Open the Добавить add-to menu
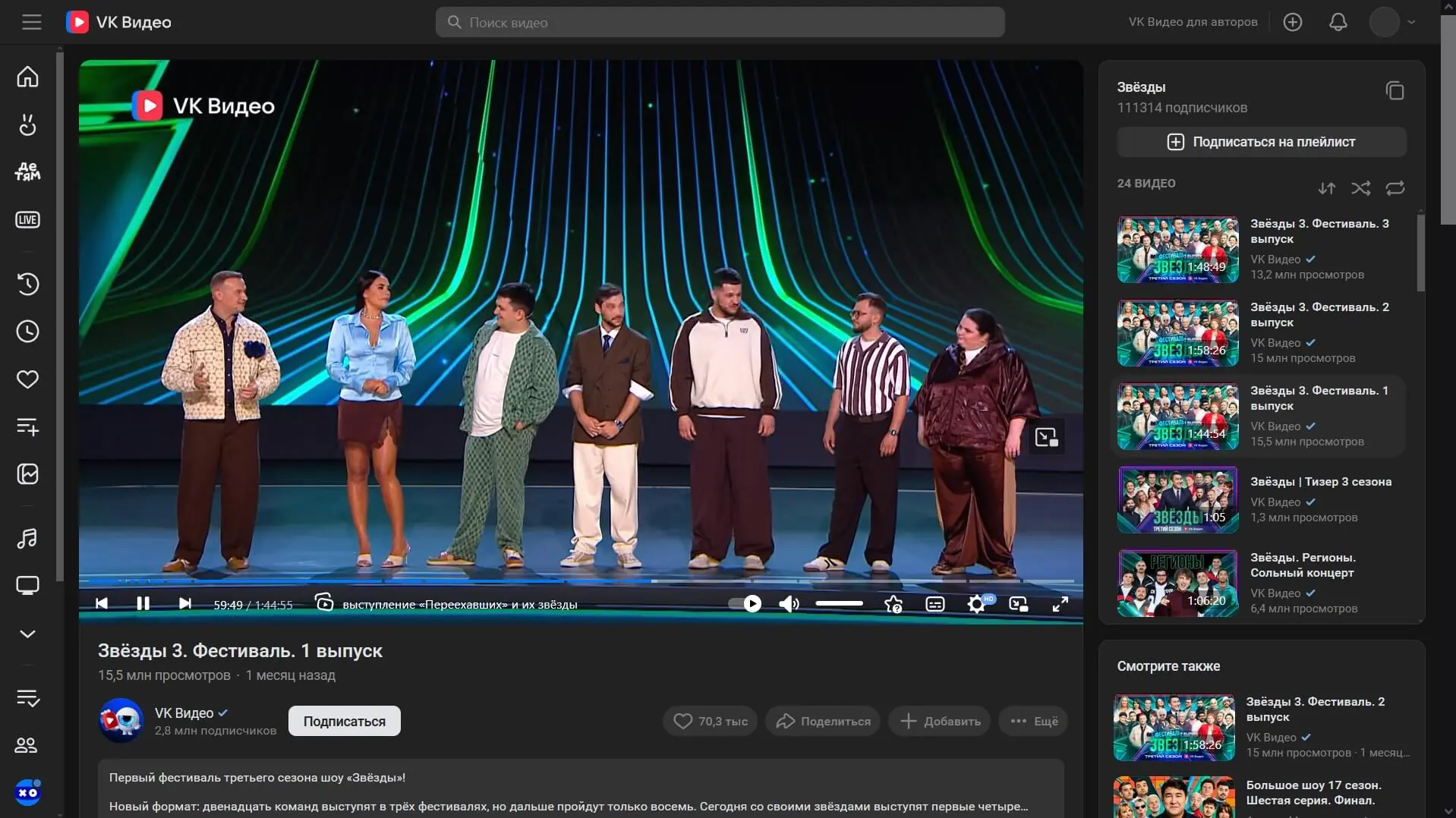This screenshot has width=1456, height=818. 940,721
